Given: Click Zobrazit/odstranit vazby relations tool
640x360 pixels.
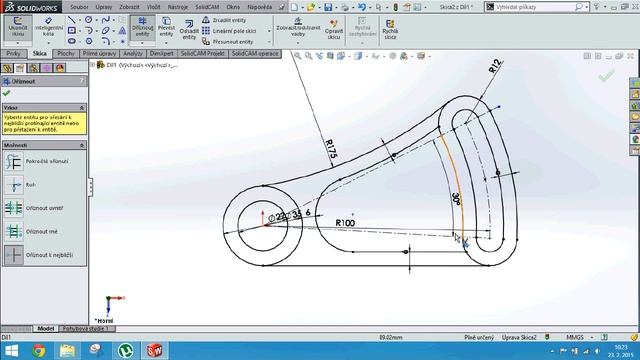Looking at the screenshot, I should tap(298, 27).
